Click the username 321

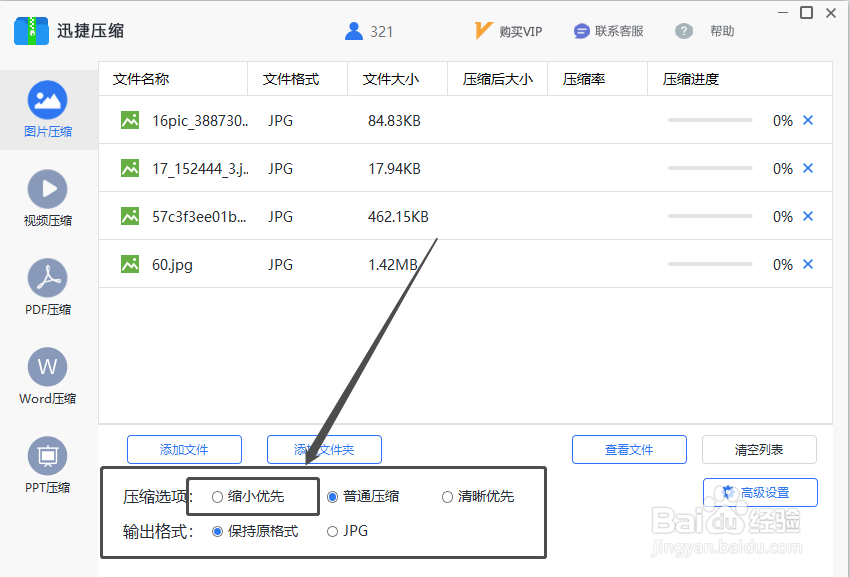[382, 32]
